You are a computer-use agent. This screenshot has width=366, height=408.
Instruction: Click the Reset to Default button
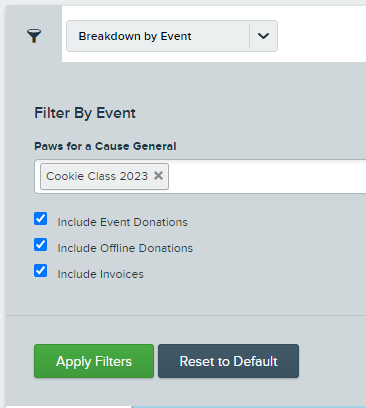[x=228, y=361]
